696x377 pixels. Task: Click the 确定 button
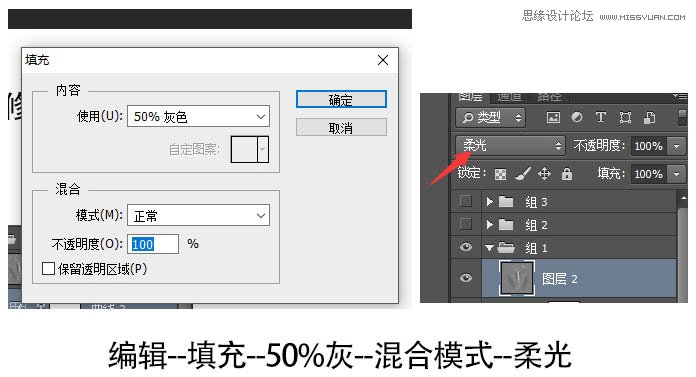(341, 99)
